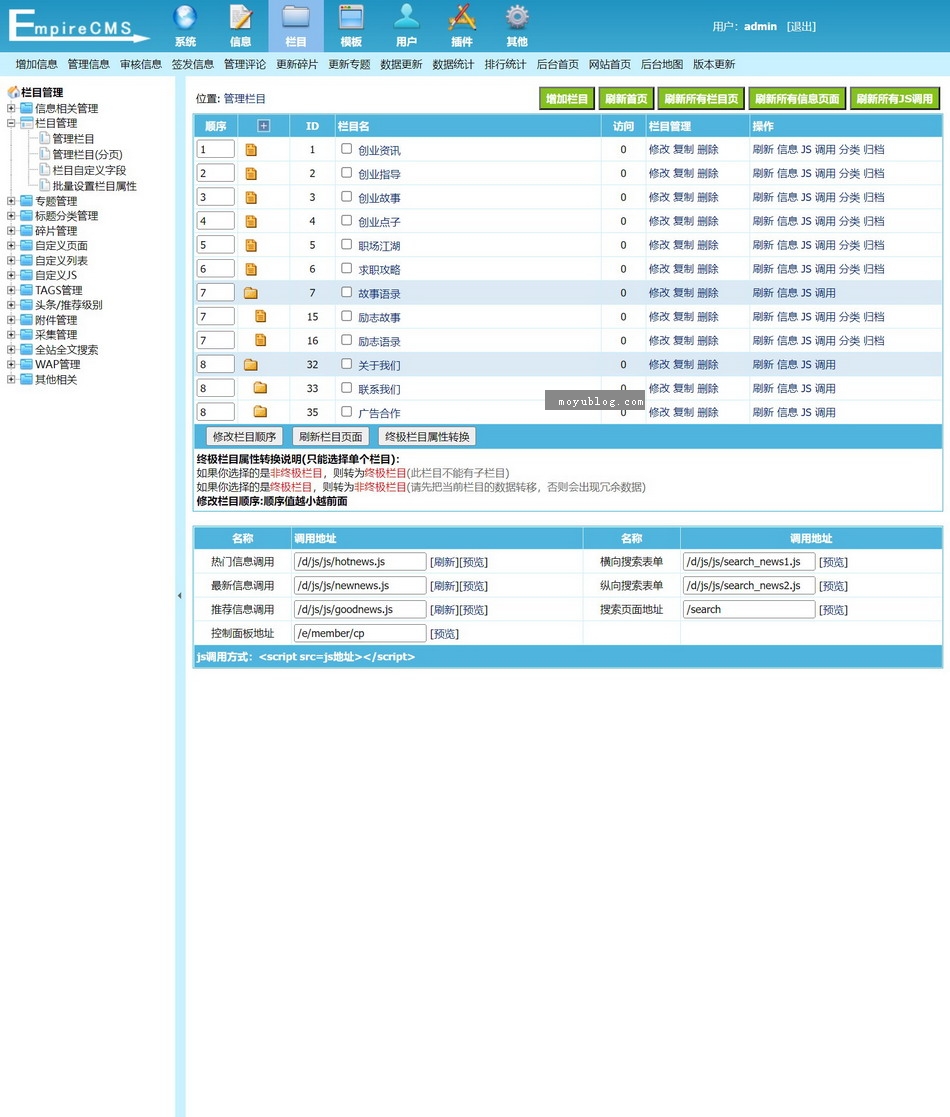This screenshot has width=950, height=1117.
Task: Check the box for 创业点子
Action: click(347, 220)
